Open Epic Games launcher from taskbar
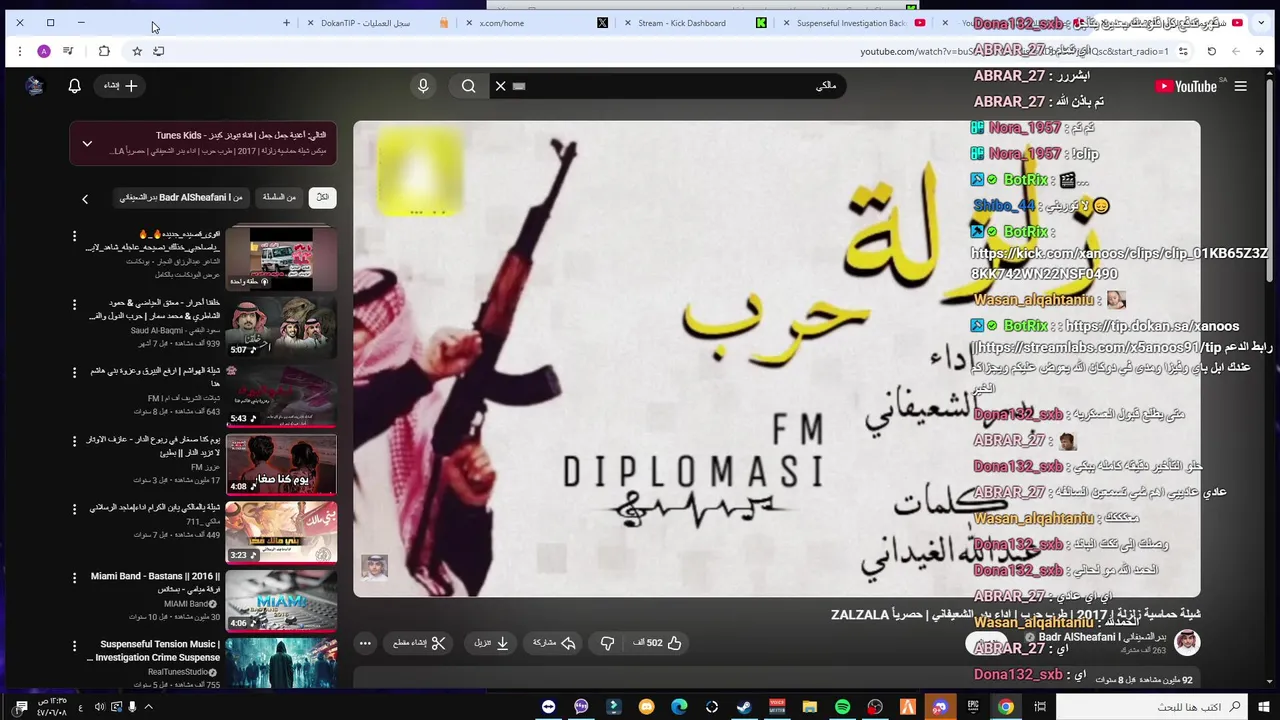This screenshot has height=720, width=1280. (x=973, y=707)
